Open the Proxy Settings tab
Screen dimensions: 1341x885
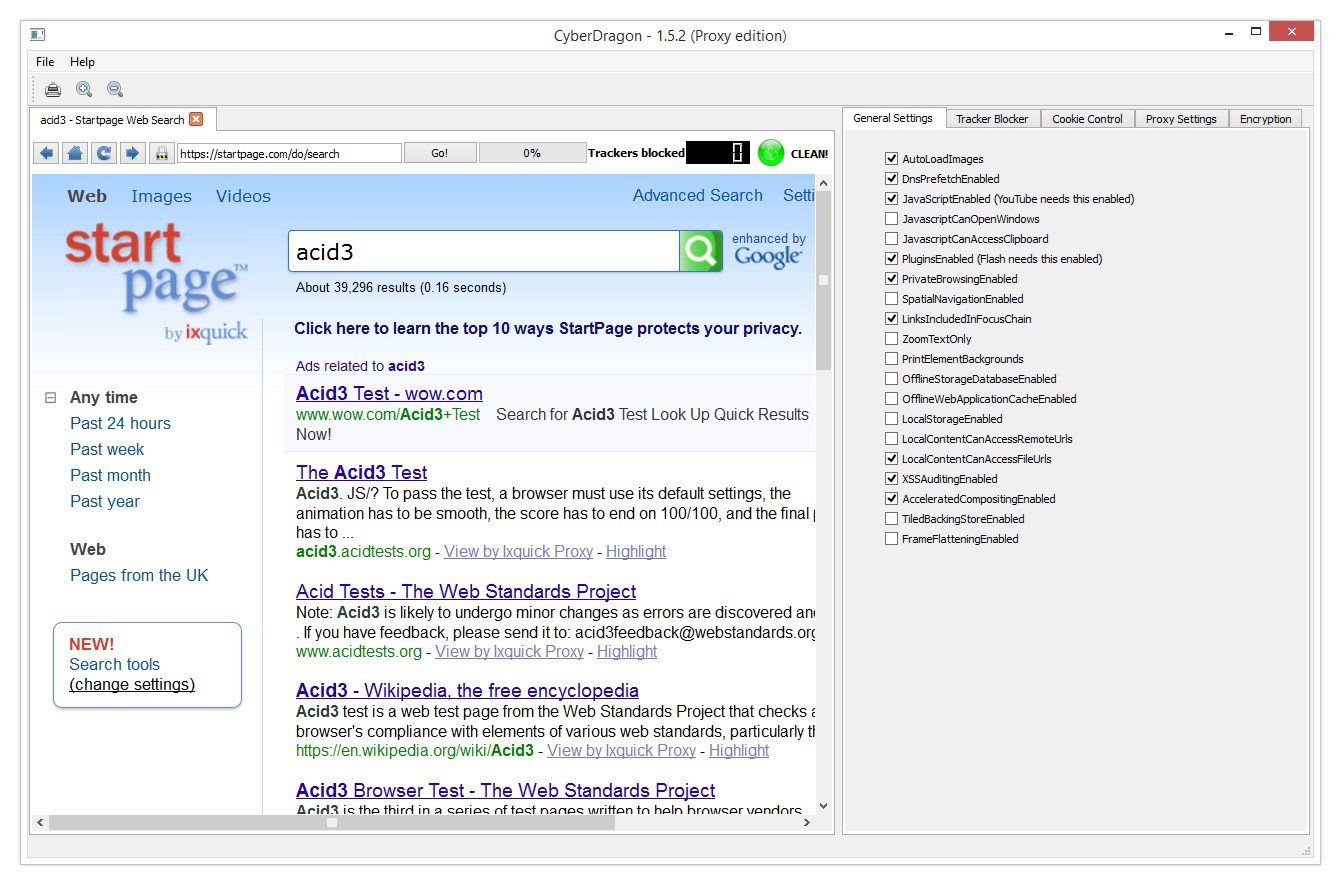(1181, 119)
